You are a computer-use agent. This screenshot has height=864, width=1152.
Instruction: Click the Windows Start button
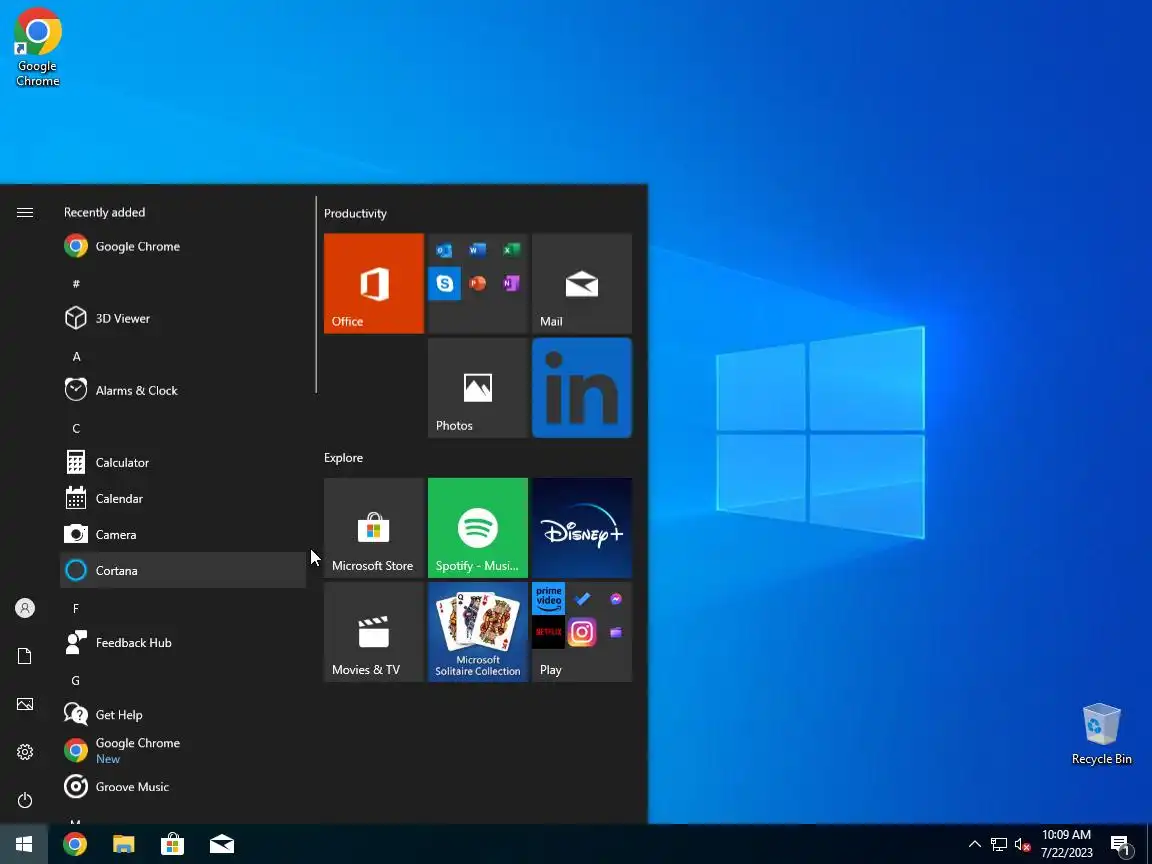24,844
